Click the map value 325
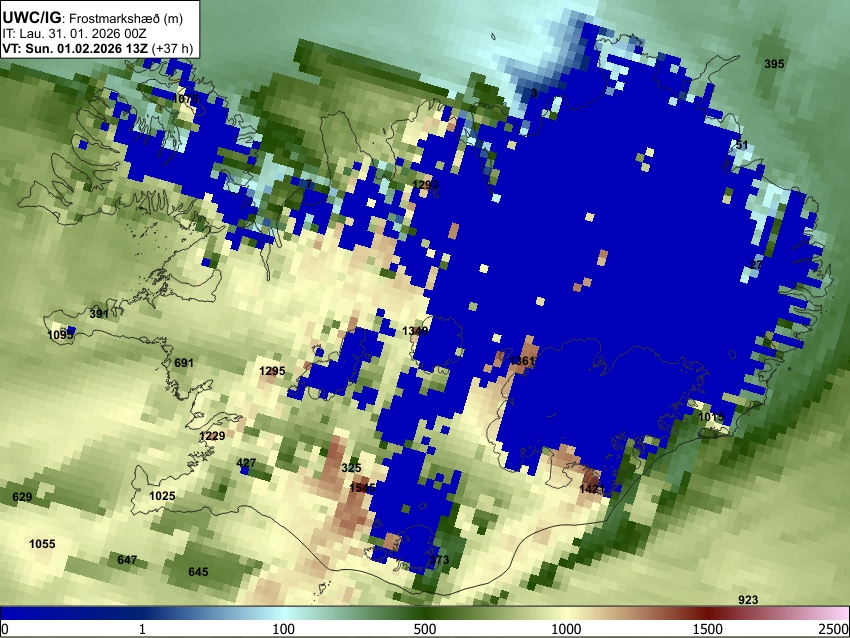850x638 pixels. click(351, 468)
